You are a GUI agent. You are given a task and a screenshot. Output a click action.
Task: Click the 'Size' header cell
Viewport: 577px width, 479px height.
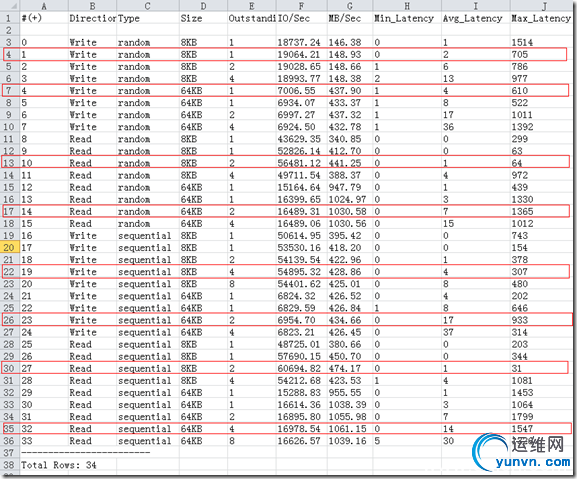coord(203,18)
